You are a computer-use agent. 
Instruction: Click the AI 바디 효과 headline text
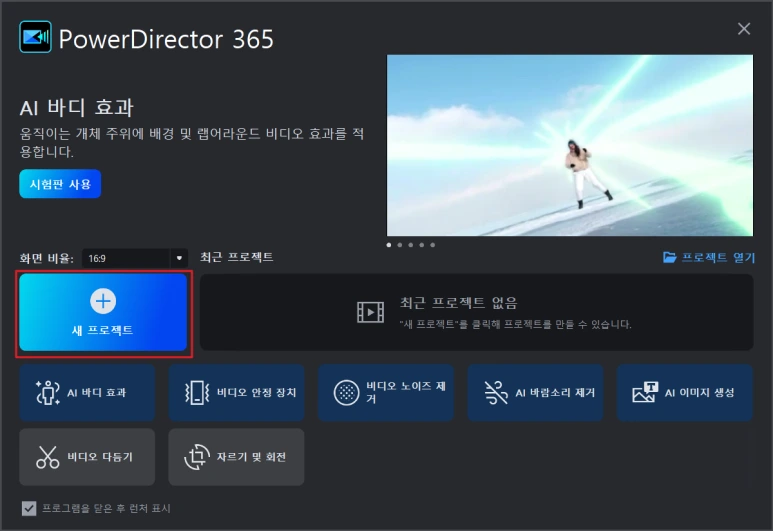[x=76, y=107]
